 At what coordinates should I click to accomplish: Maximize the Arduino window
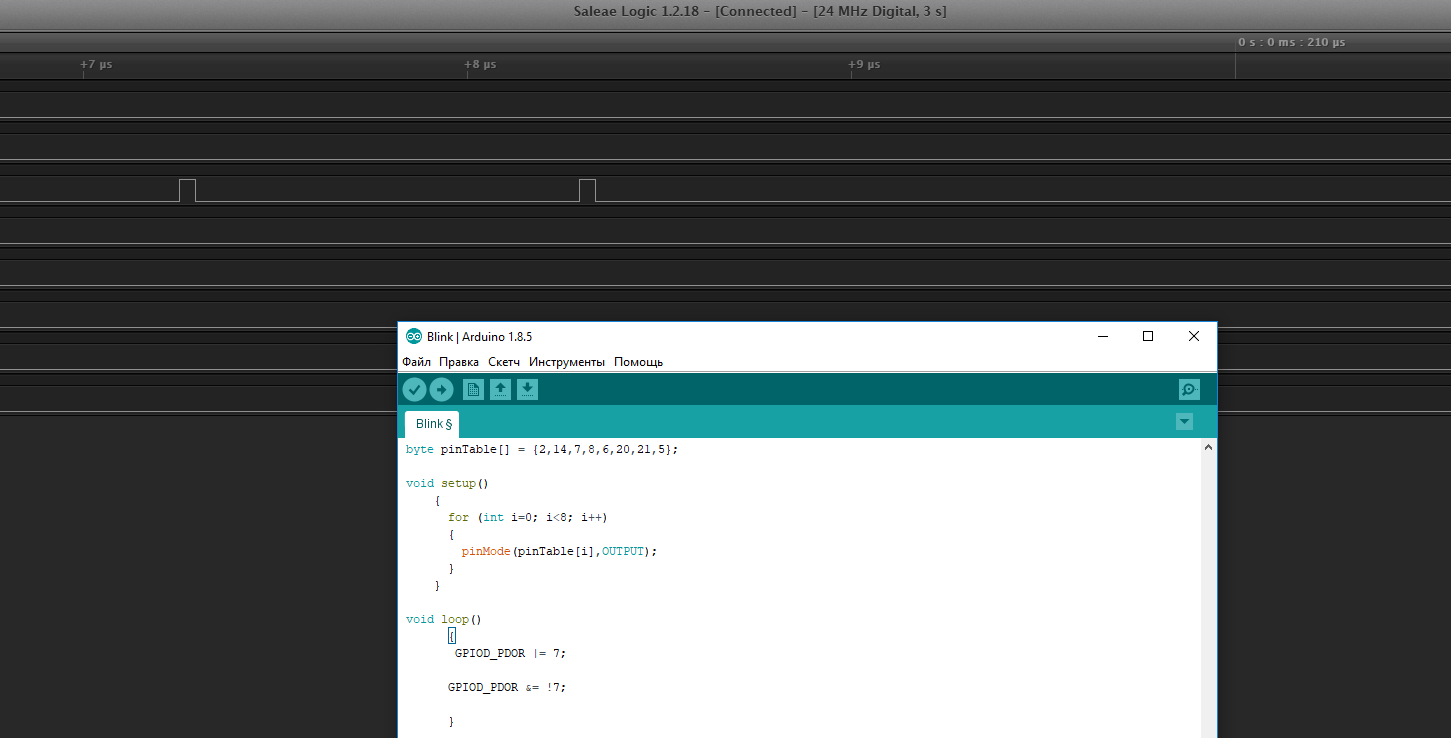click(x=1148, y=336)
